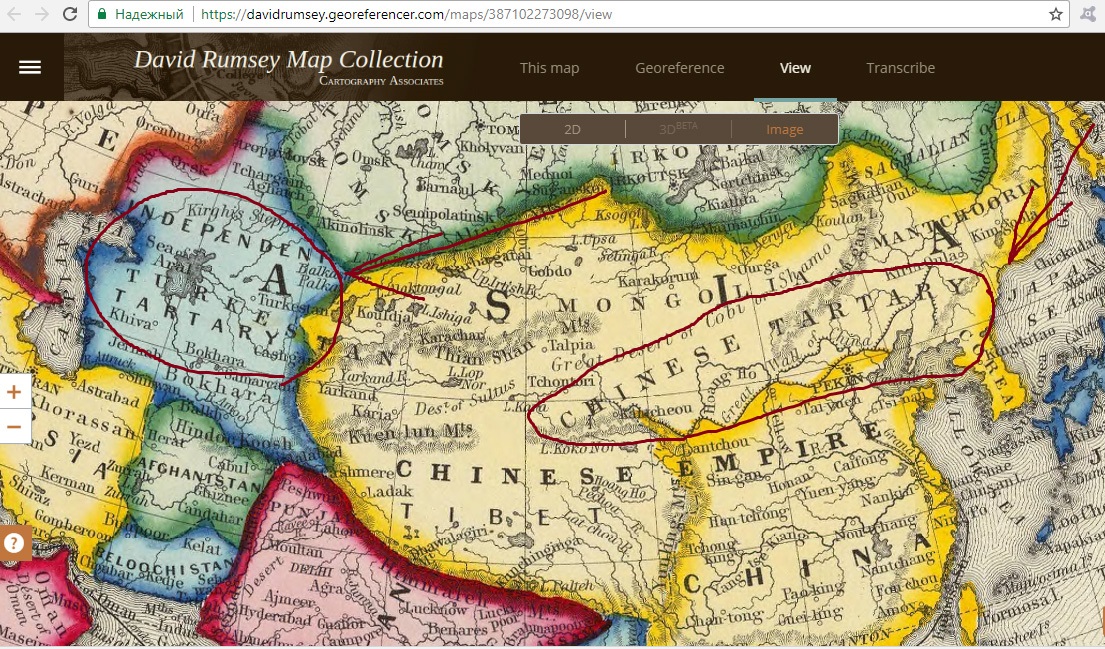Open the Transcribe tab
Image resolution: width=1105 pixels, height=649 pixels.
click(901, 68)
